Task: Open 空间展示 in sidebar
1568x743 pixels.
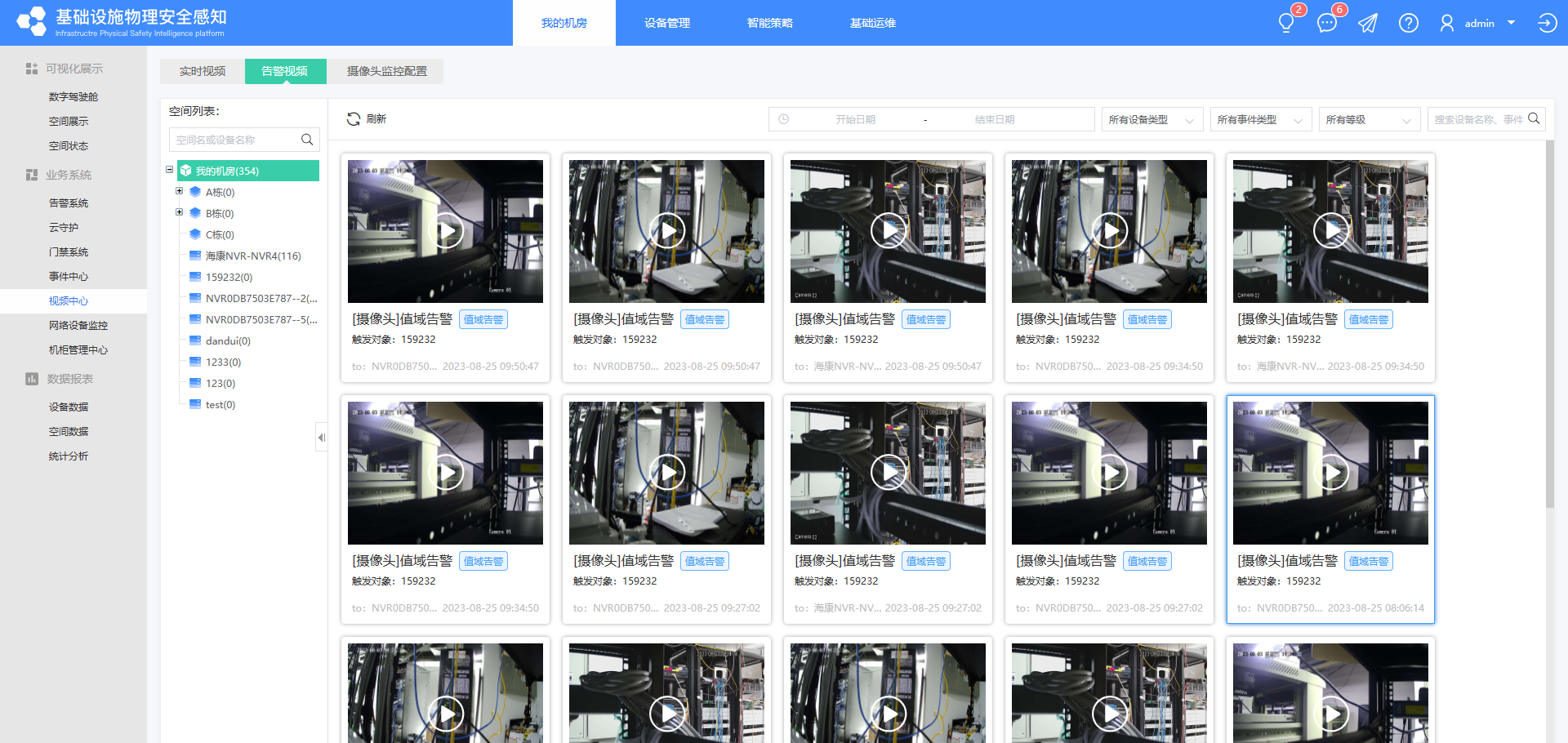Action: 69,121
